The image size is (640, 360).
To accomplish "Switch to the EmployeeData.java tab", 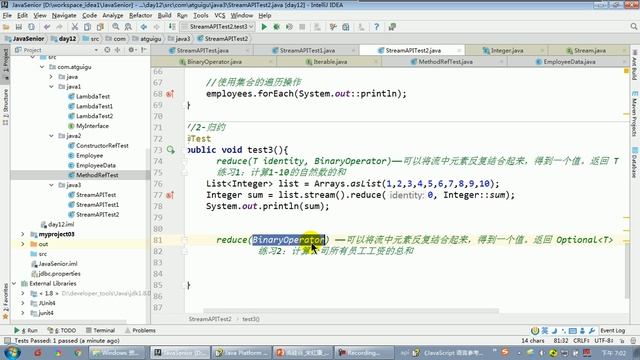I will 568,62.
